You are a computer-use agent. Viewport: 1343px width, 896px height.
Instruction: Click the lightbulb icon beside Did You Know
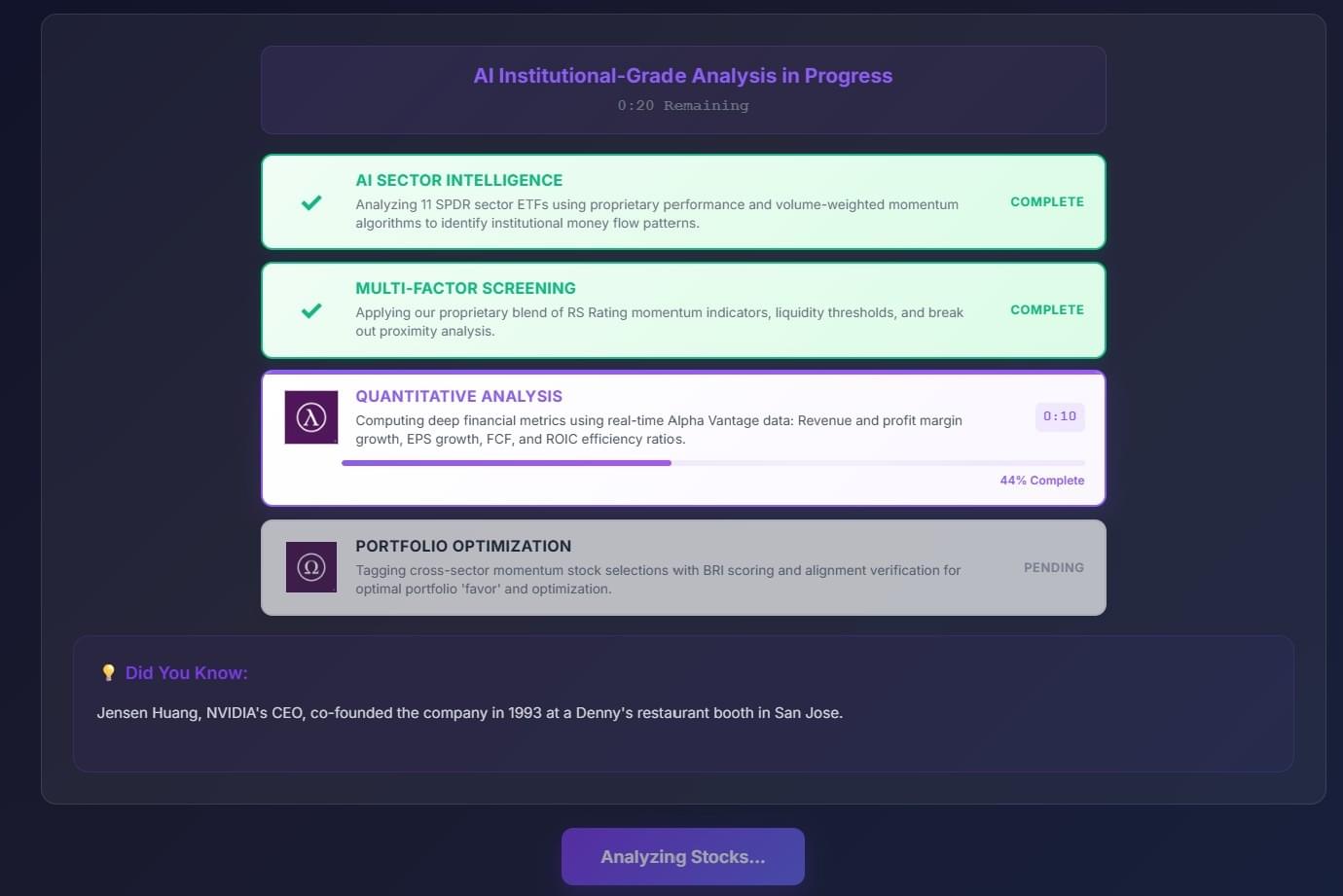click(108, 673)
